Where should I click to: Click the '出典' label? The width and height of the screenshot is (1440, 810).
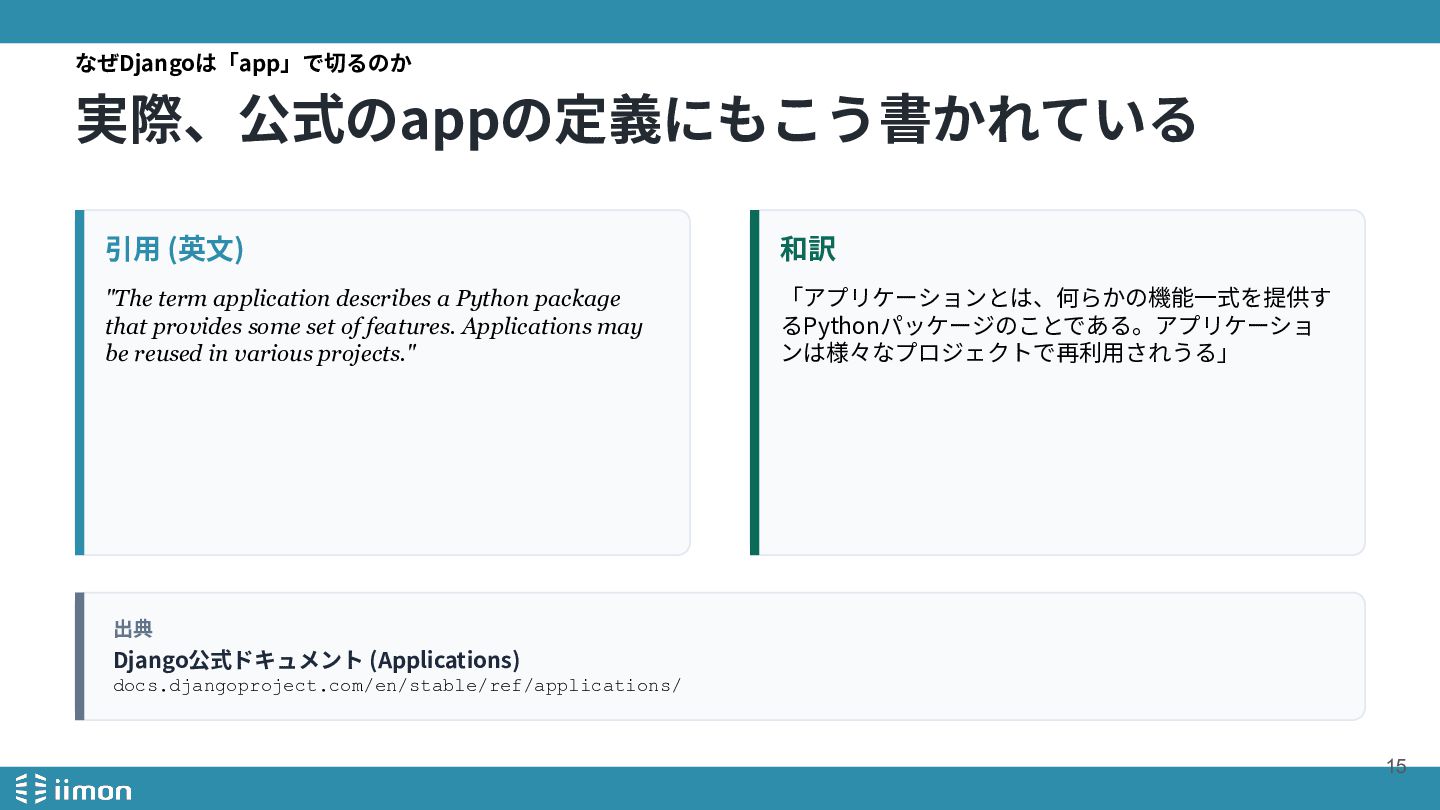point(133,629)
